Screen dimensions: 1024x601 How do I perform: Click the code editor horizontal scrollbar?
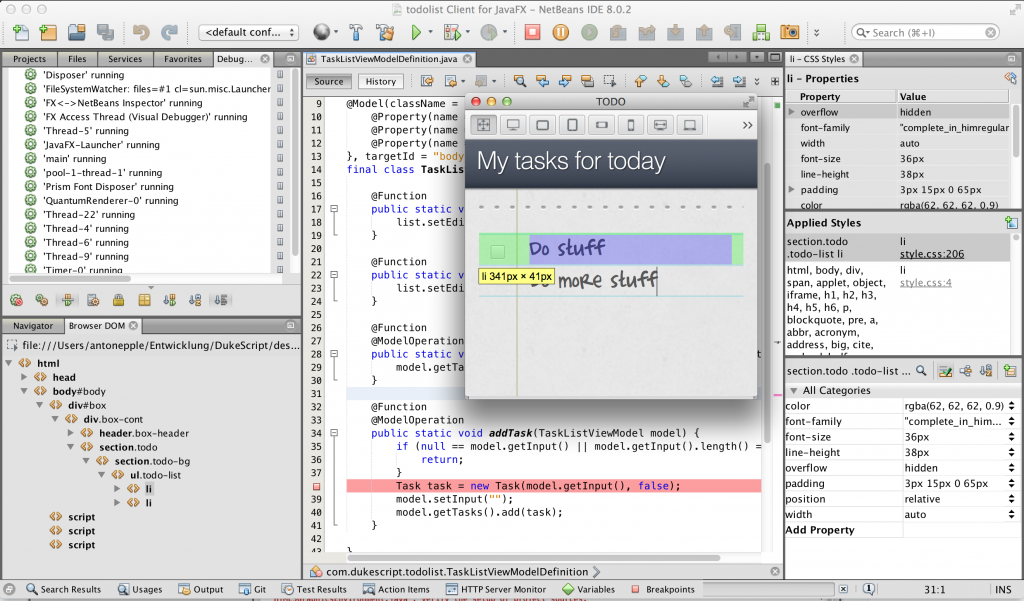534,559
